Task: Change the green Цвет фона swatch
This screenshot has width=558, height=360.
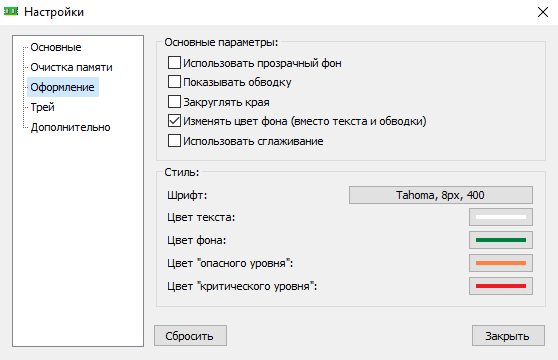Action: click(501, 240)
